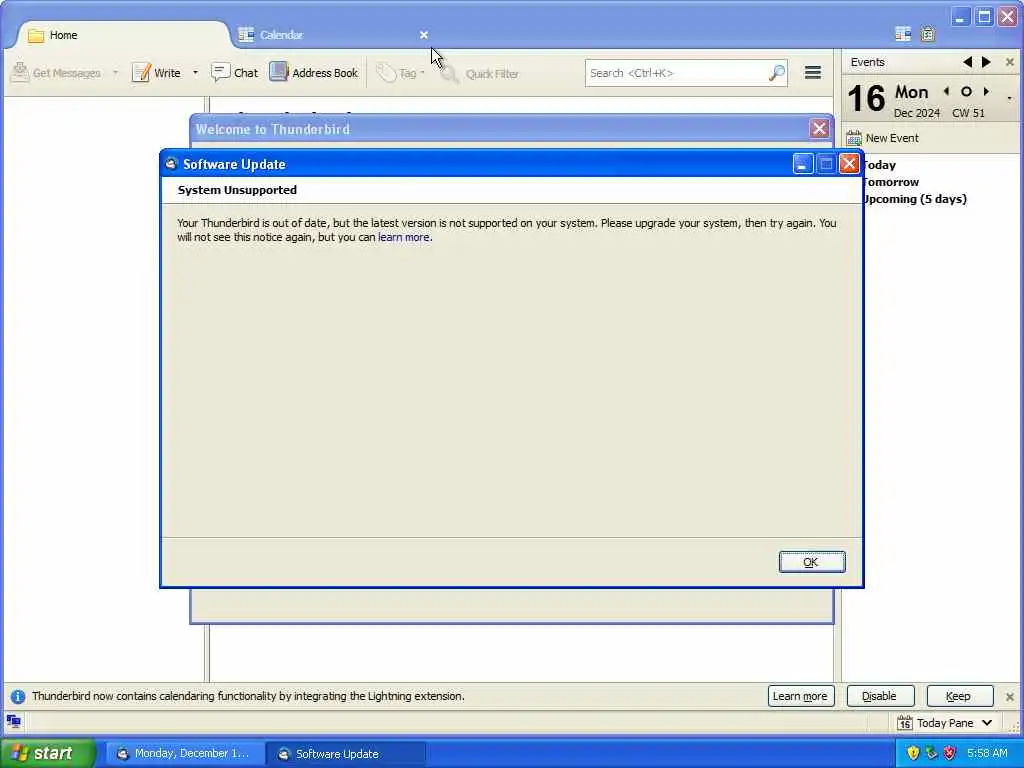
Task: Select the Software Update taskbar item
Action: point(346,754)
